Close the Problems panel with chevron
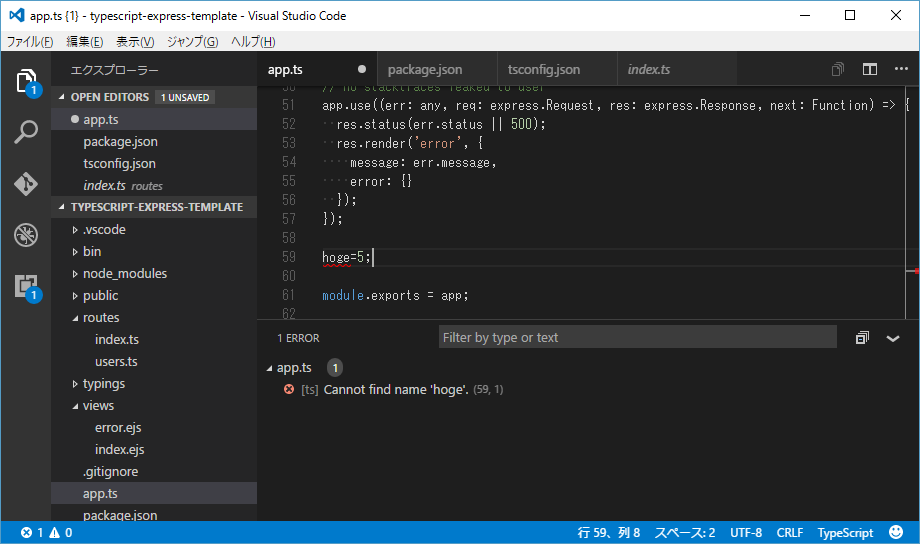Screen dimensions: 920x544 892,338
